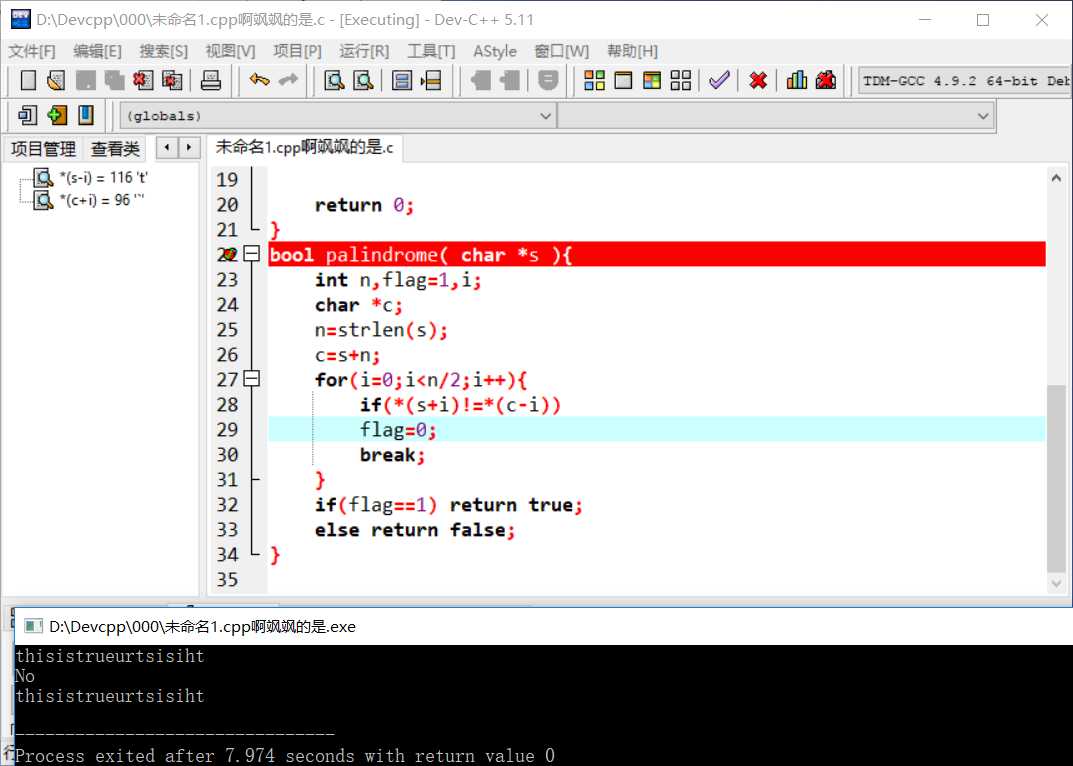Open the TDM-GCC 4.9.2 compiler selector

tap(965, 81)
